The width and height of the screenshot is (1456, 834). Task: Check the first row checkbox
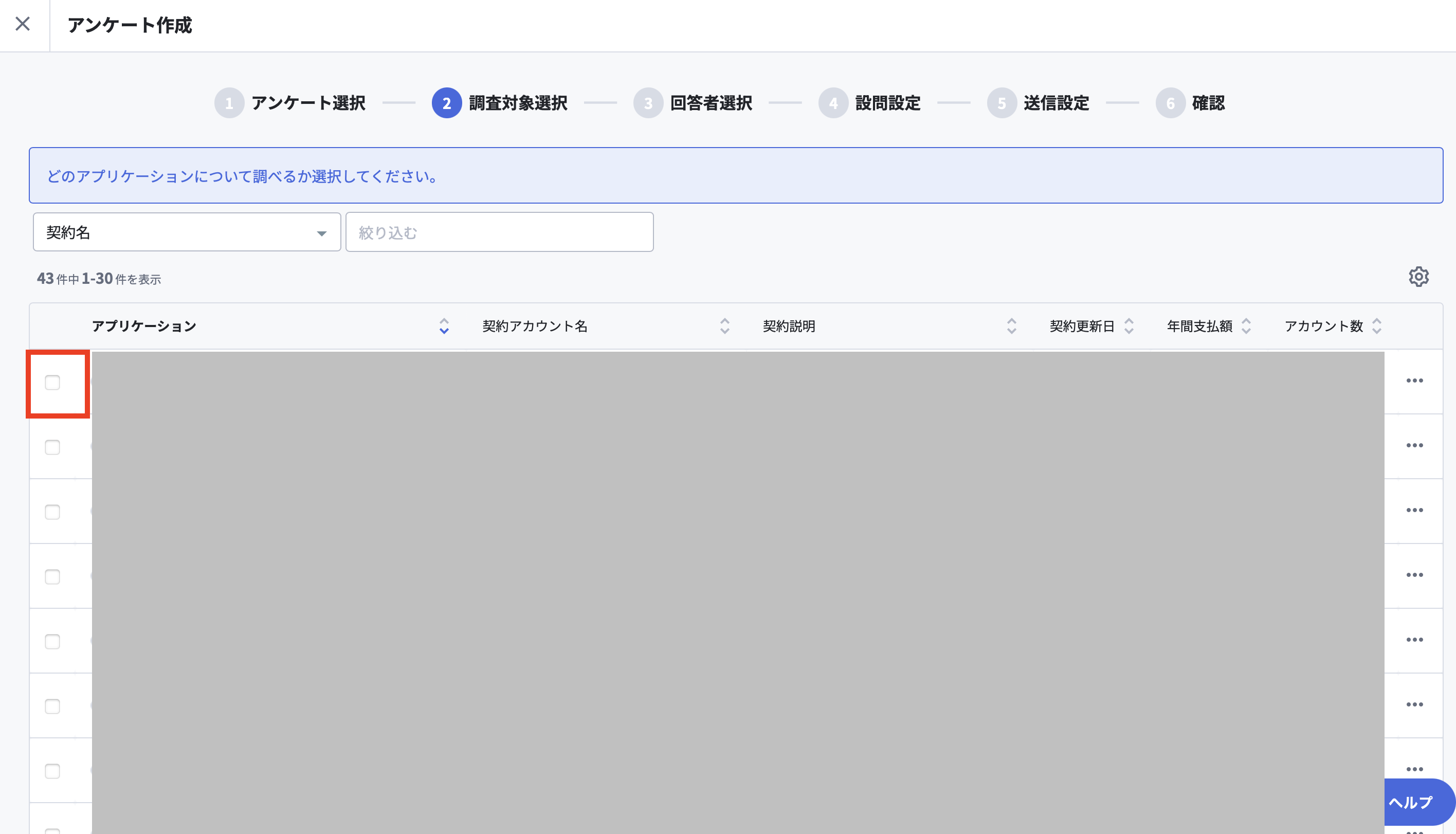point(52,383)
